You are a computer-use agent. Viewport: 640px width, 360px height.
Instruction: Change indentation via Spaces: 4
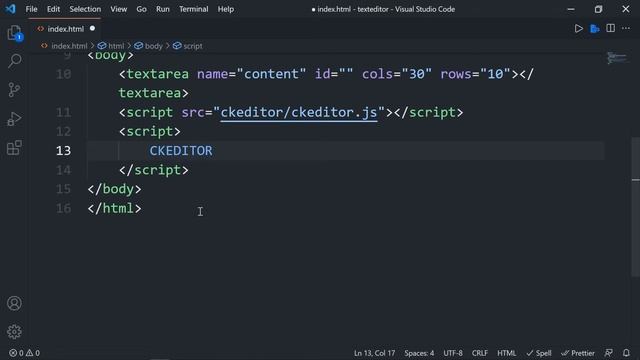(419, 353)
